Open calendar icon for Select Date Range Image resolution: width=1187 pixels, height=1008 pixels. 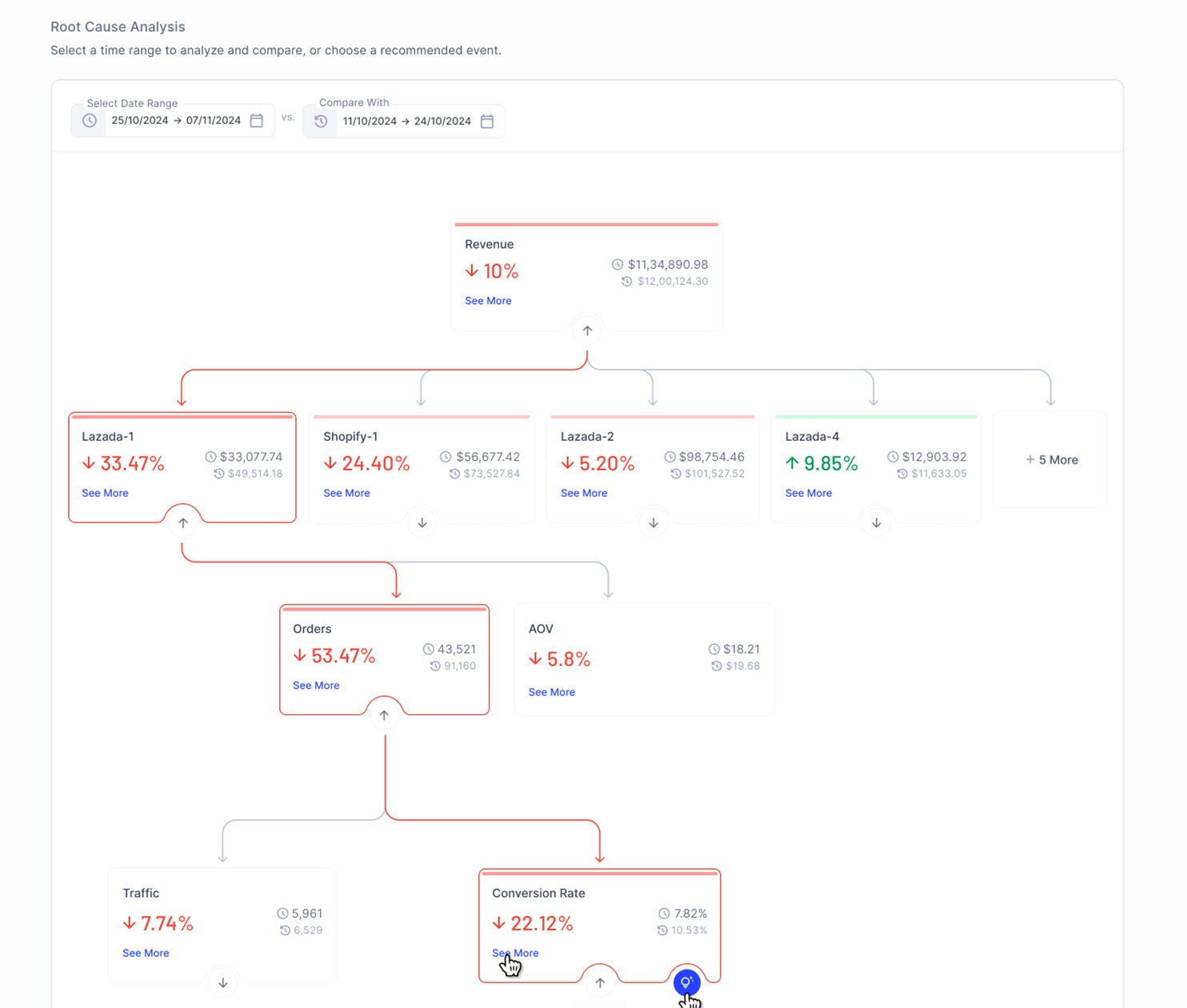click(257, 121)
